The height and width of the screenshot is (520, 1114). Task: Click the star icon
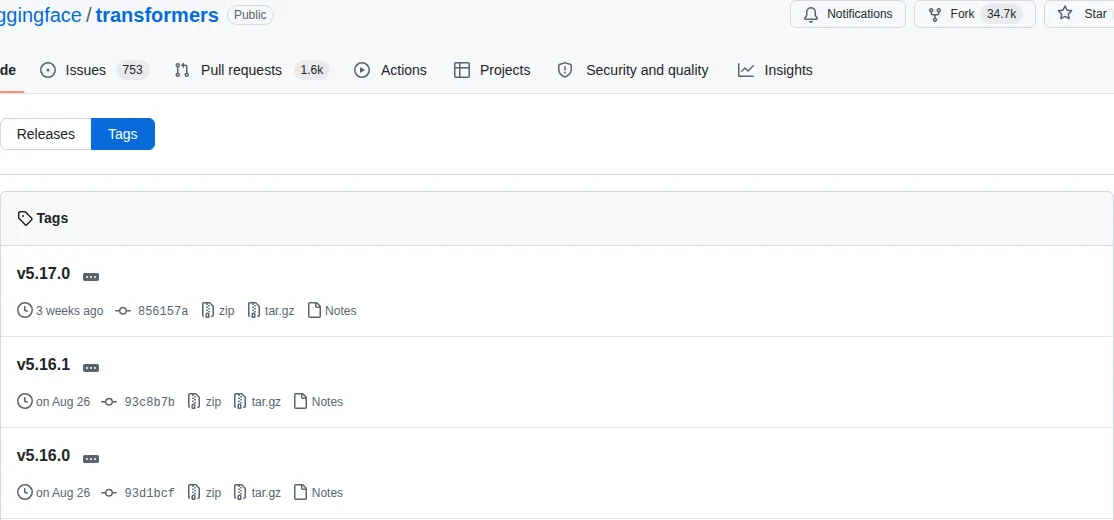point(1064,13)
